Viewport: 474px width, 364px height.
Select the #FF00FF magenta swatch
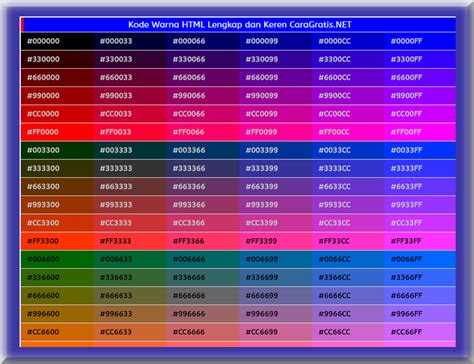click(420, 132)
